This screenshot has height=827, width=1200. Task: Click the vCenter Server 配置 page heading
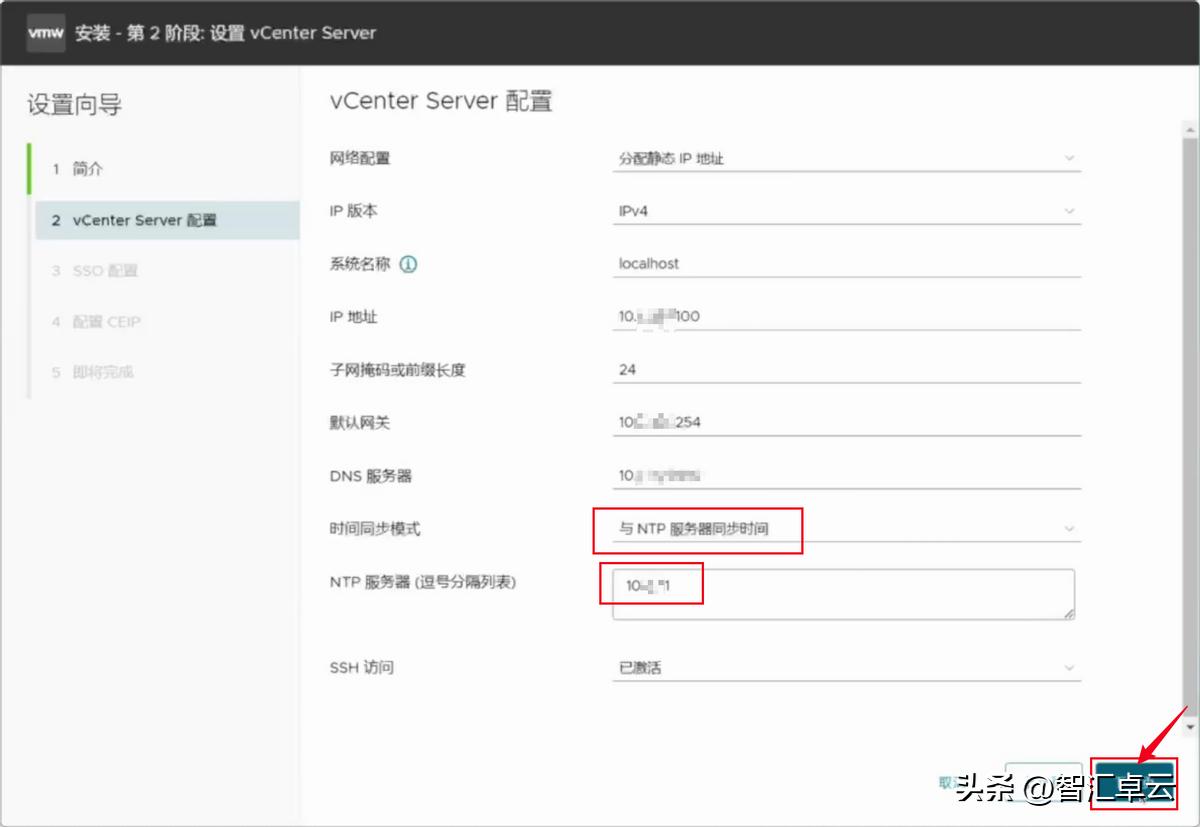pos(441,101)
